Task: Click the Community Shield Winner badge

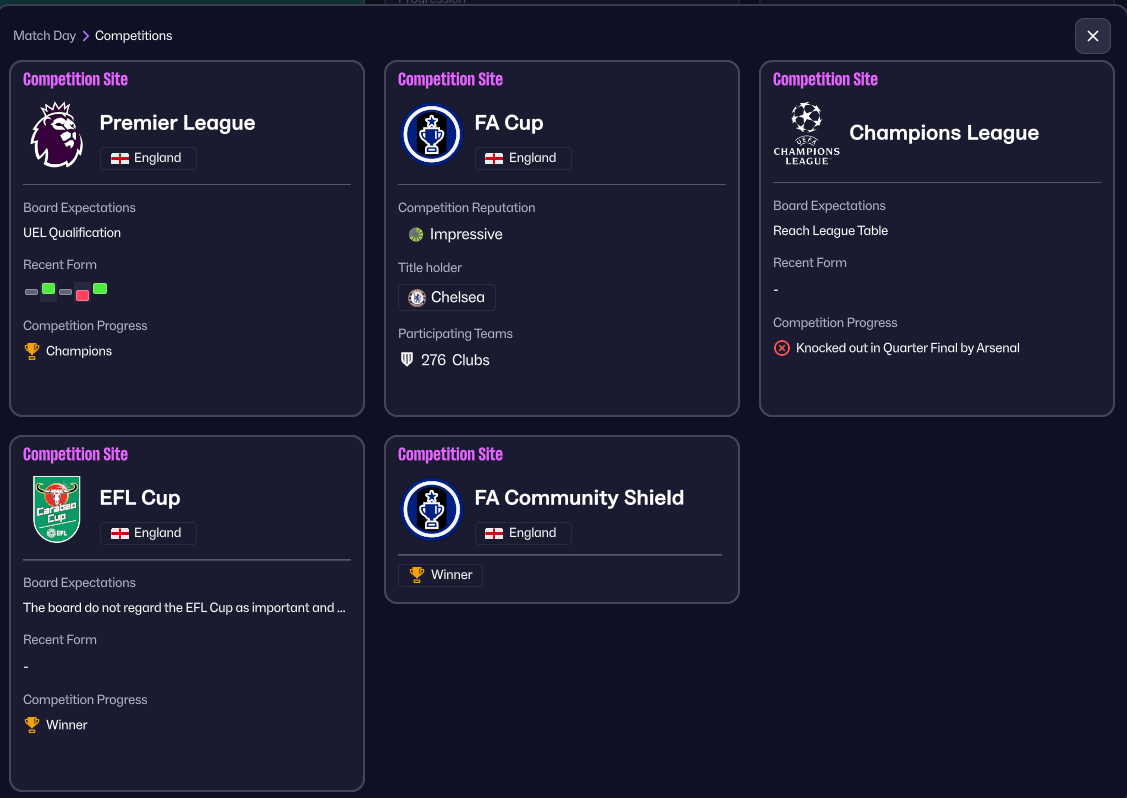Action: tap(440, 575)
